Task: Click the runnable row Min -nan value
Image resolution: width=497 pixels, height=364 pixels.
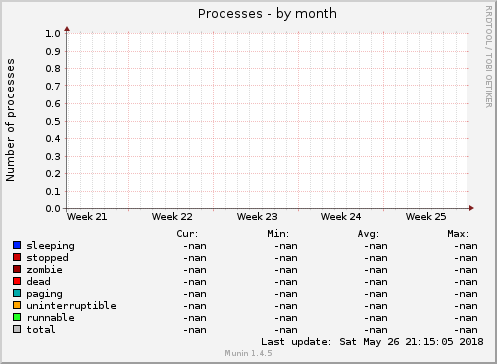Action: click(x=286, y=318)
